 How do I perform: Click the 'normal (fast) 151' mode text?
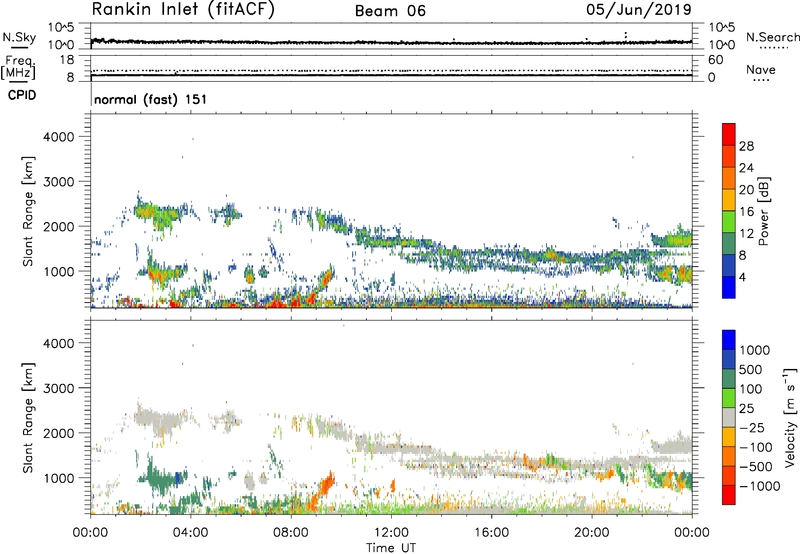151,99
